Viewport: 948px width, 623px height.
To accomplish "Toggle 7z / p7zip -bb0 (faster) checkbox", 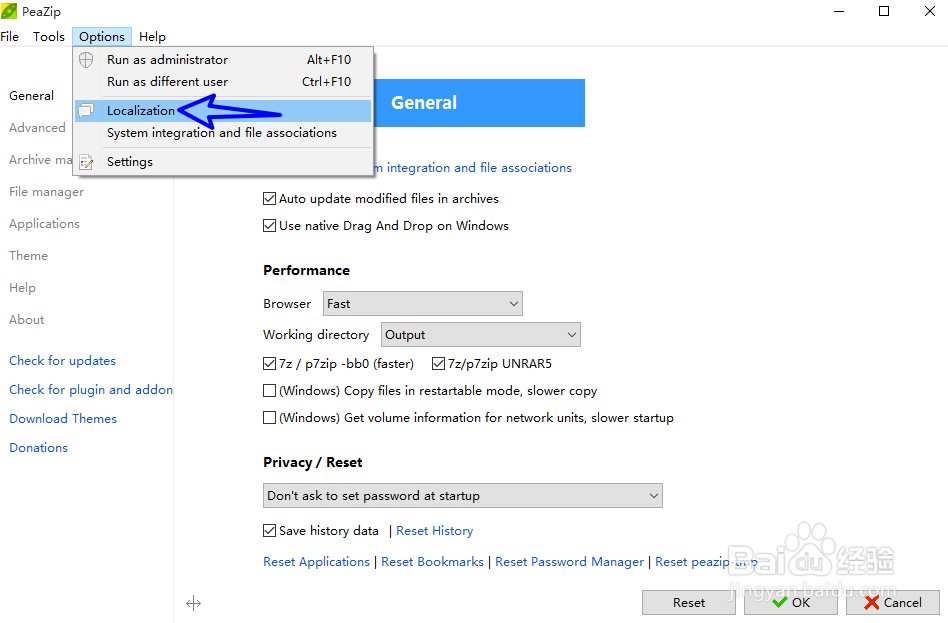I will coord(270,364).
